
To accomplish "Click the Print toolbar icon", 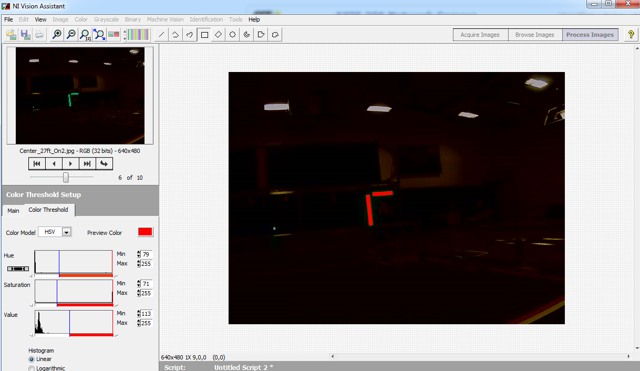I will (39, 35).
